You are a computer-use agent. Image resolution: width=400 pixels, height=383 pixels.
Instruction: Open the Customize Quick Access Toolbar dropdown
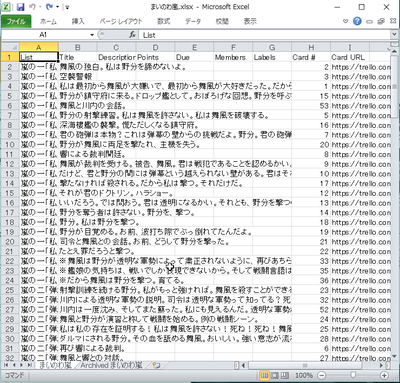[x=67, y=7]
